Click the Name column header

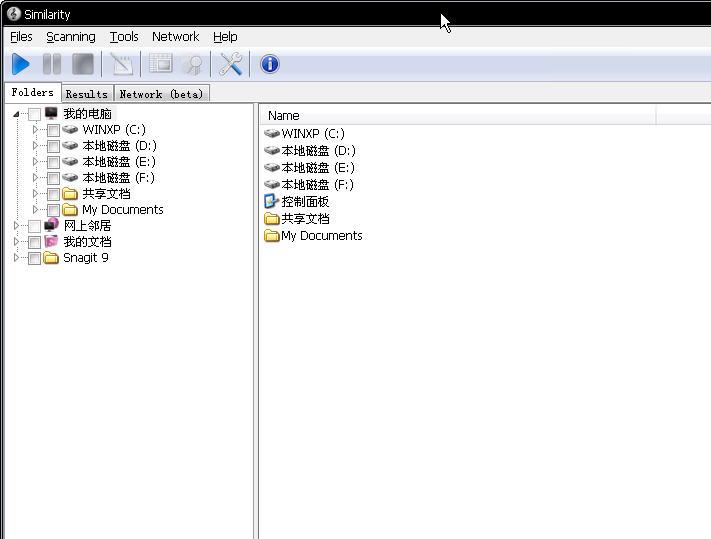tap(284, 116)
